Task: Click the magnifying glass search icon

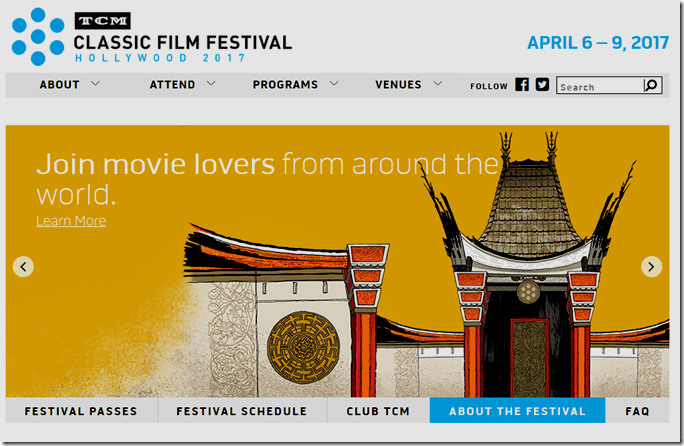Action: point(651,86)
